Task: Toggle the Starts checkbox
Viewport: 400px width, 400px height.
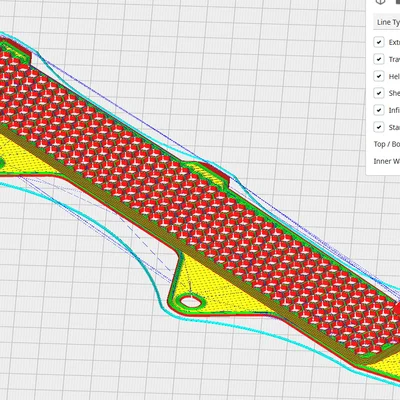Action: (379, 127)
